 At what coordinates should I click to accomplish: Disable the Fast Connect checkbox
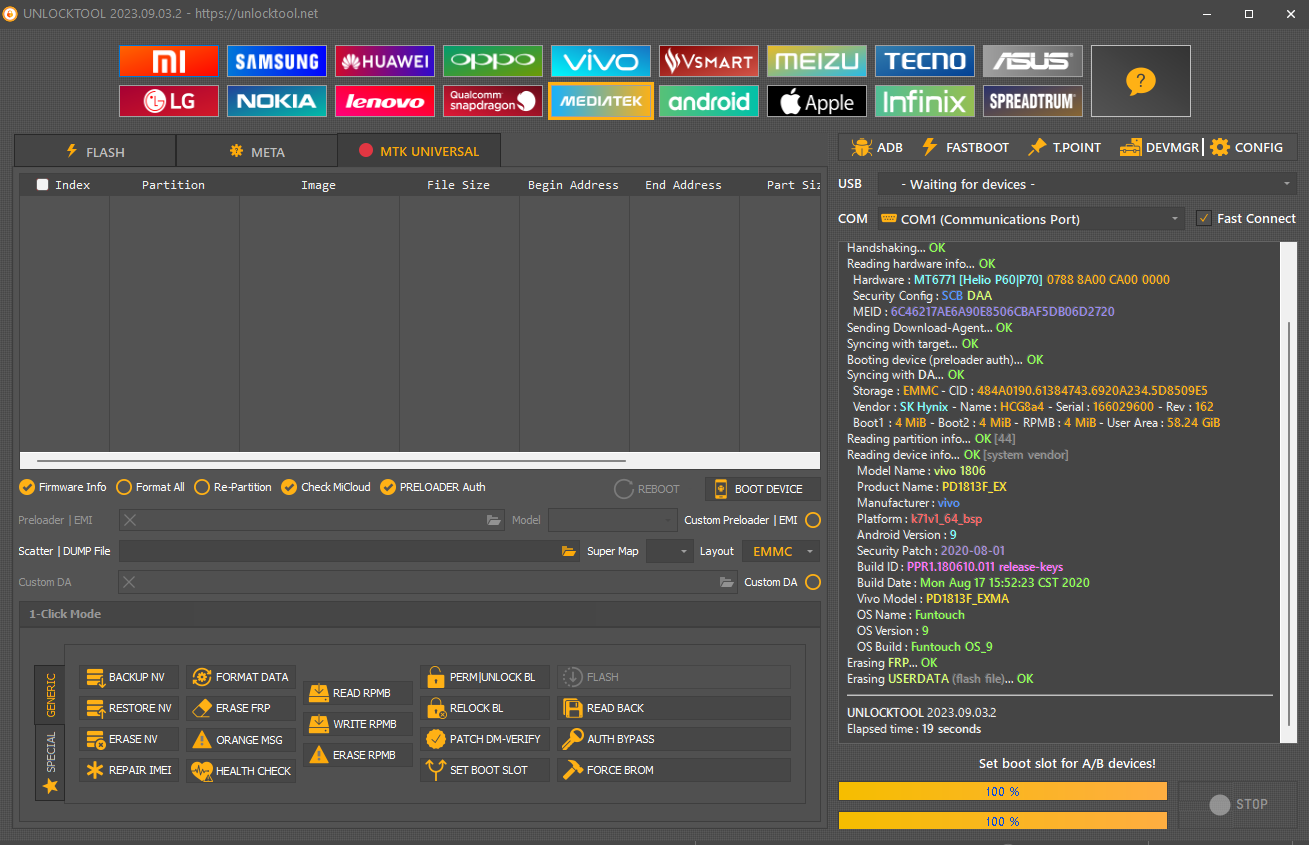point(1204,218)
